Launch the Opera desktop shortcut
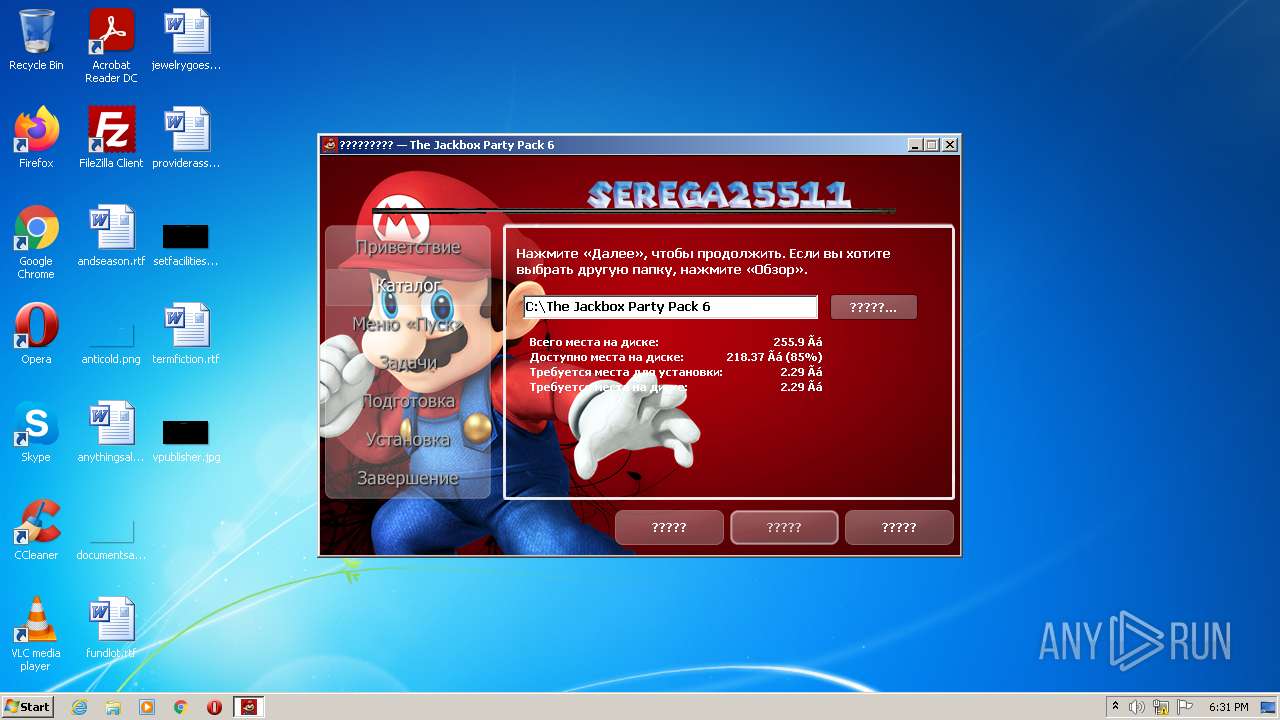The height and width of the screenshot is (720, 1280). (36, 334)
